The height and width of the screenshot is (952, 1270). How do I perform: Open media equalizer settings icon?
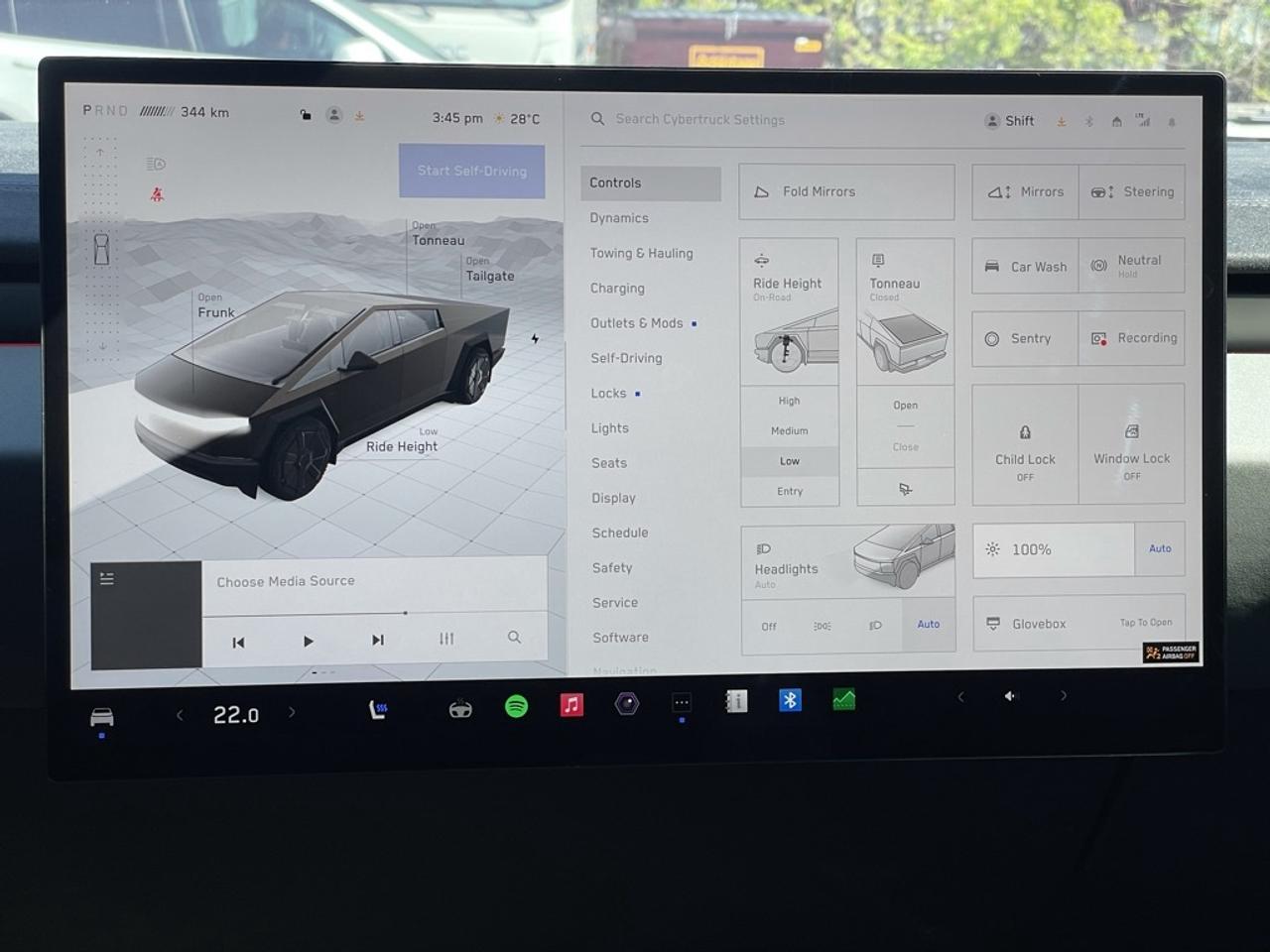coord(446,639)
